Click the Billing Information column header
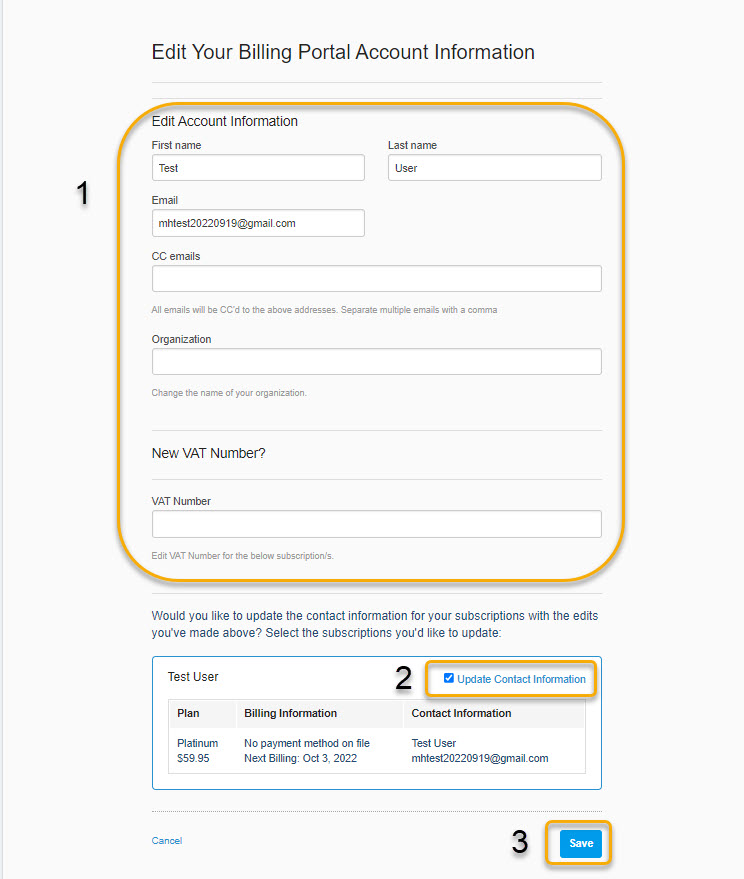The width and height of the screenshot is (744, 879). (290, 713)
